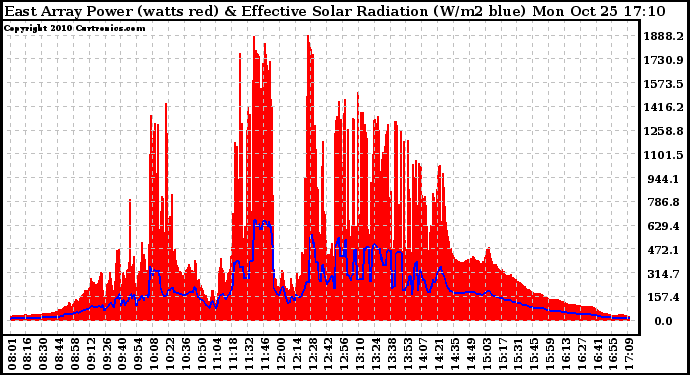690x375 pixels.
Task: Select the 0.0 y-axis value
Action: (x=663, y=321)
